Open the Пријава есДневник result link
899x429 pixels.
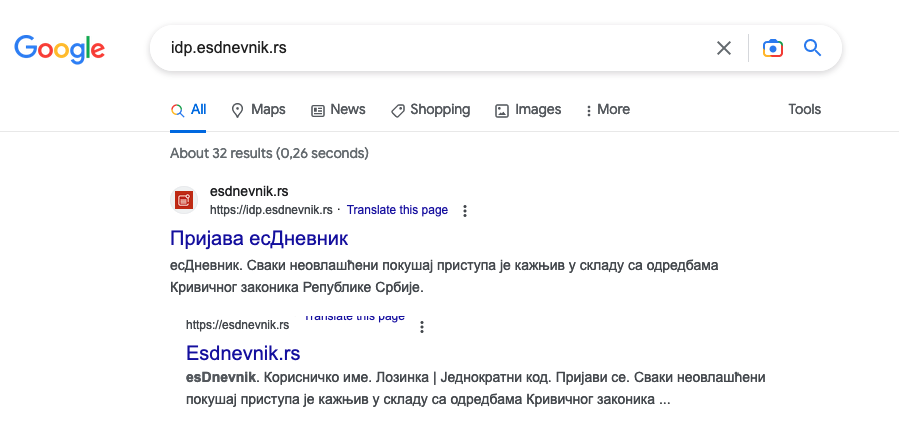(x=259, y=238)
